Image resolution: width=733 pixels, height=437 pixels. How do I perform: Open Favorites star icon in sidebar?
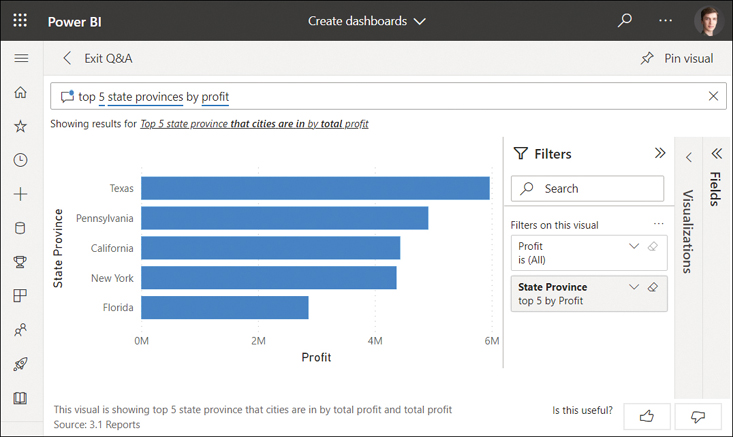(x=20, y=126)
